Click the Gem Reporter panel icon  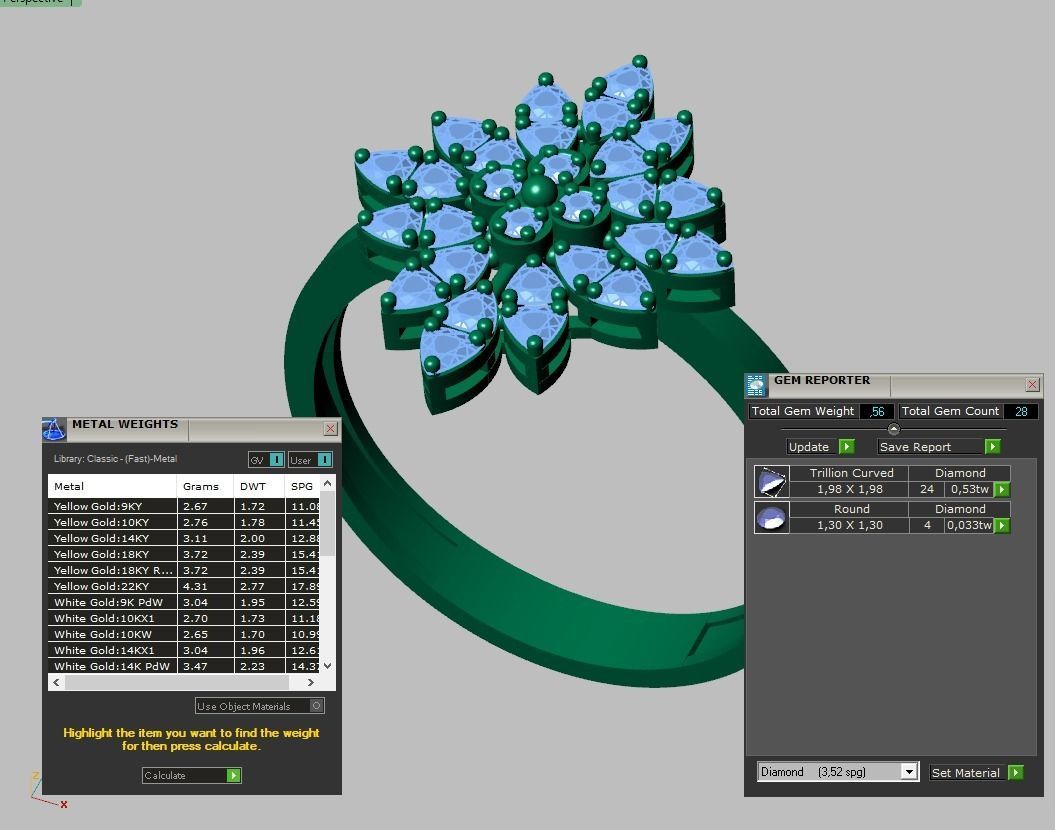click(x=756, y=385)
